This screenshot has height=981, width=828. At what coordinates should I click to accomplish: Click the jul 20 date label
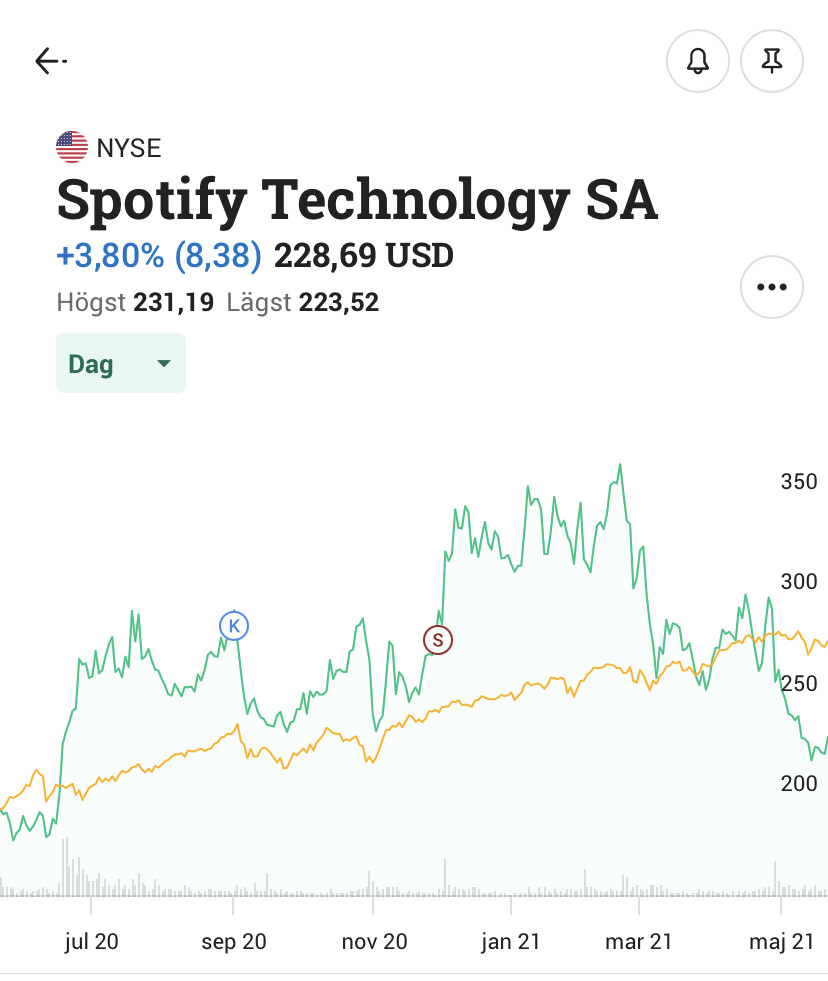tap(91, 941)
